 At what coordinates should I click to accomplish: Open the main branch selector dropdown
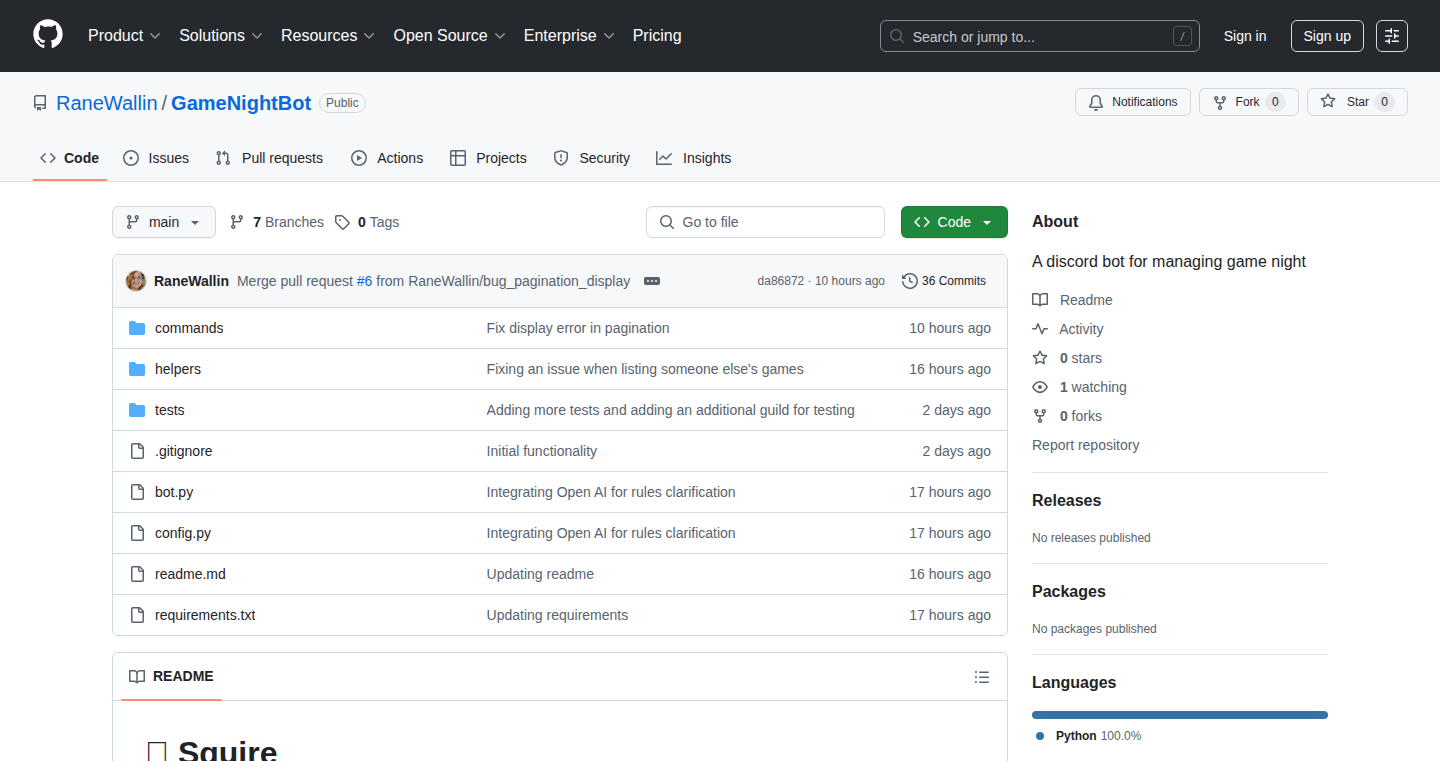164,222
